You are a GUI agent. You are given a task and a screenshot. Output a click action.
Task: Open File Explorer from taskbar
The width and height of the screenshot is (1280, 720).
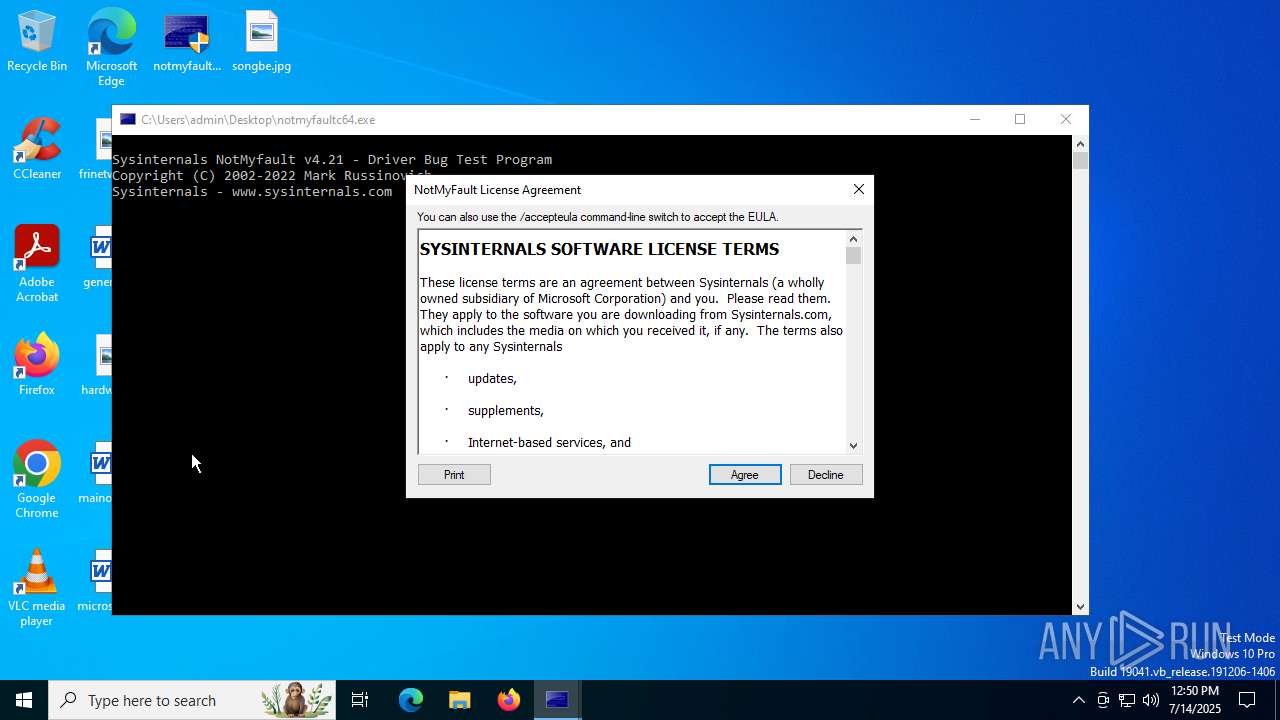coord(459,700)
